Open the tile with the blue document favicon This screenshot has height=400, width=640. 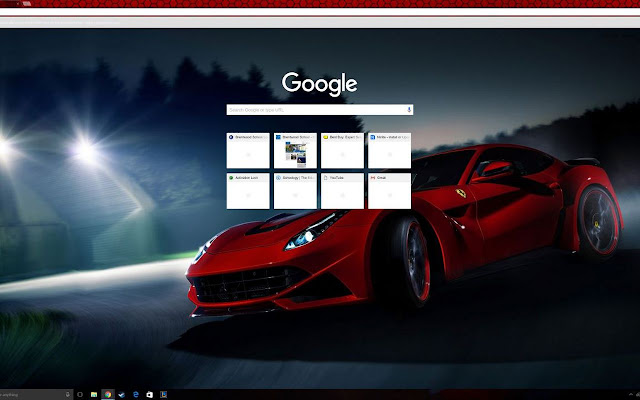click(389, 150)
